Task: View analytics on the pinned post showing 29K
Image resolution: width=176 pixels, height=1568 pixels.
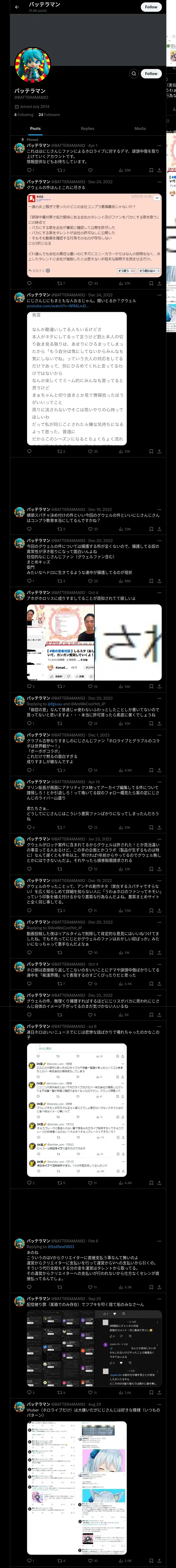Action: 124,170
